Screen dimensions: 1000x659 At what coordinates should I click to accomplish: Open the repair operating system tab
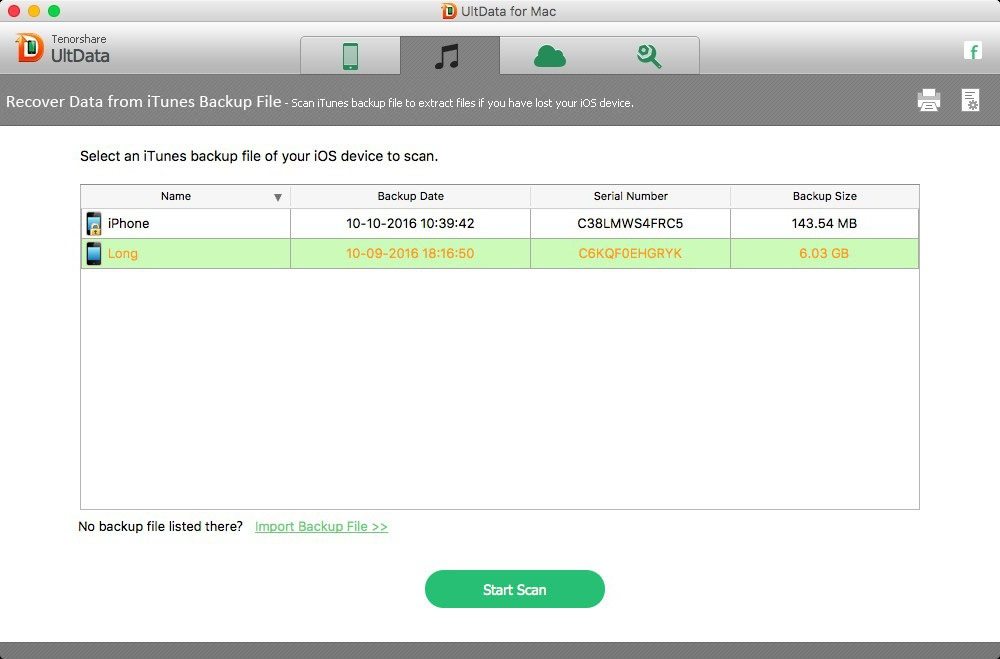[649, 56]
